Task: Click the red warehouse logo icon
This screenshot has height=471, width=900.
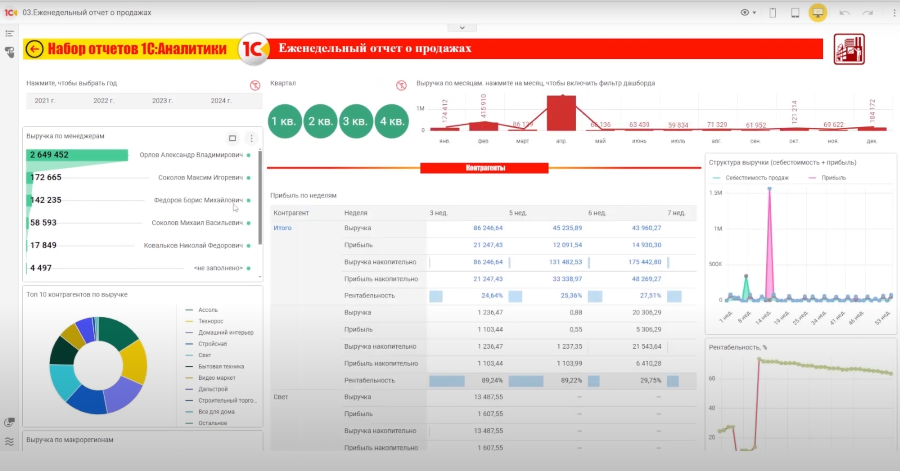Action: point(849,49)
